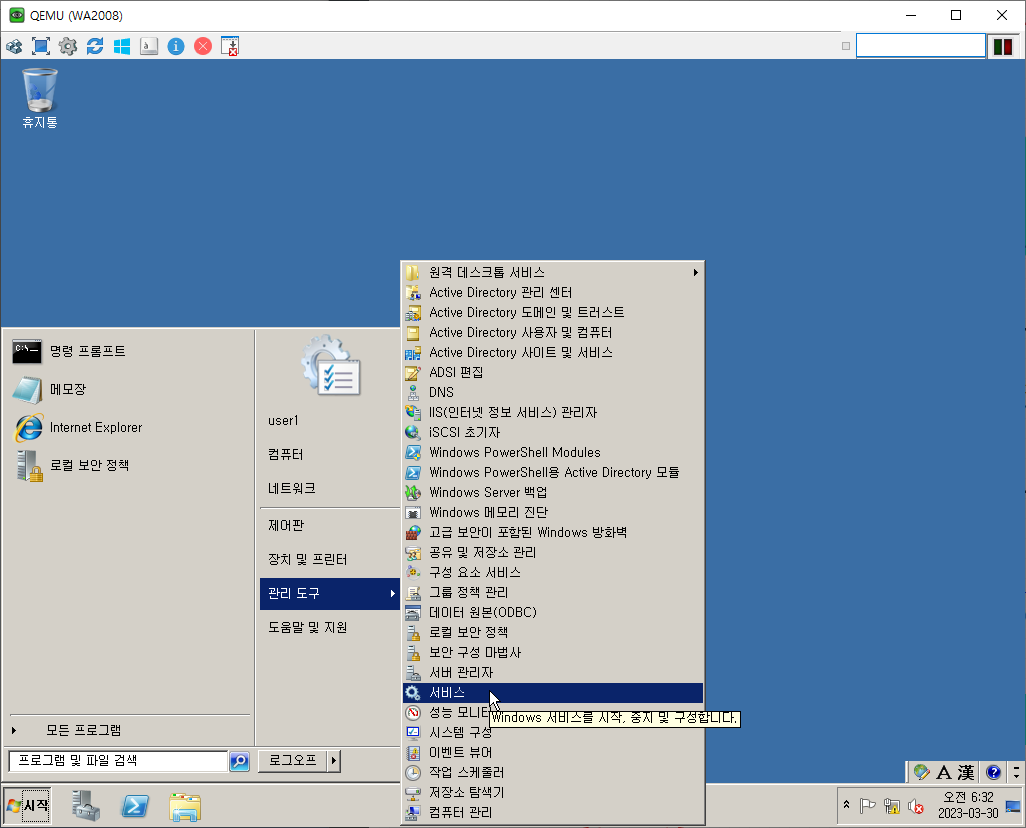This screenshot has width=1026, height=828.
Task: Expand the arrow next to 로그오프
Action: pyautogui.click(x=334, y=761)
